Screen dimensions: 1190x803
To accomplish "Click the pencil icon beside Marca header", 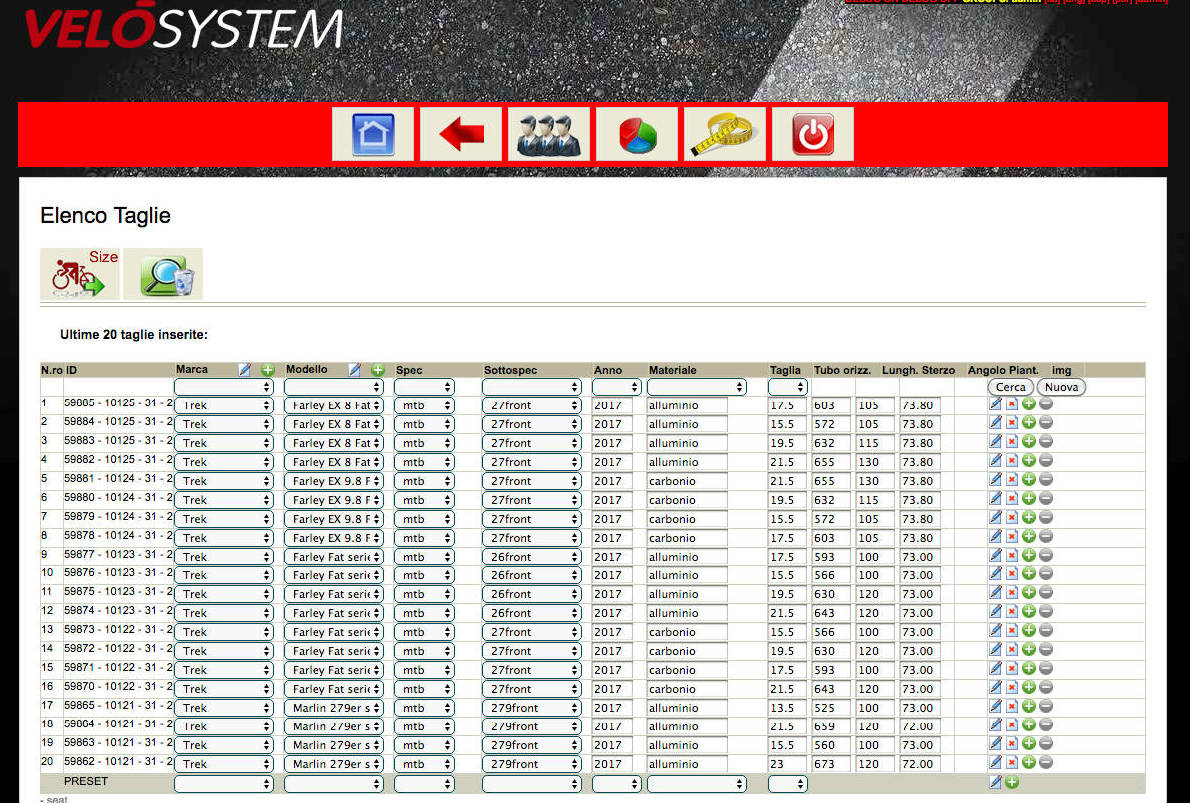I will coord(244,370).
